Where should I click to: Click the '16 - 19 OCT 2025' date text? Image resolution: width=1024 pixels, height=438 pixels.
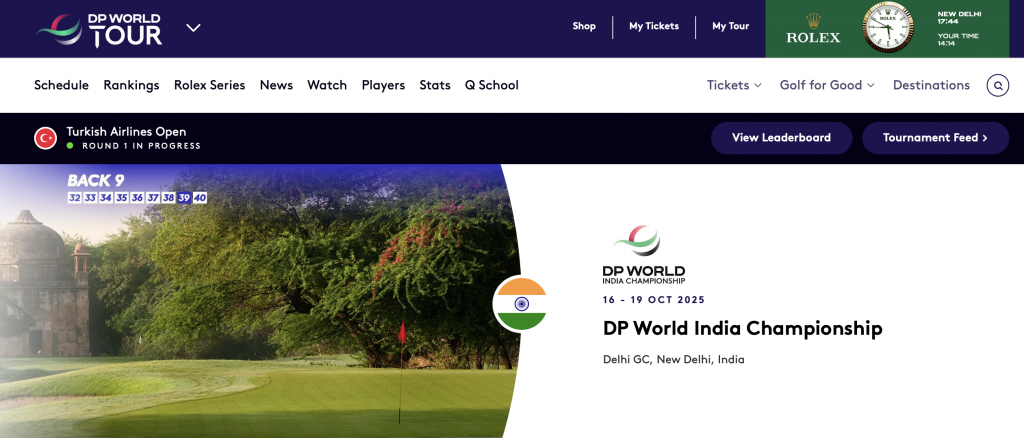pos(654,300)
